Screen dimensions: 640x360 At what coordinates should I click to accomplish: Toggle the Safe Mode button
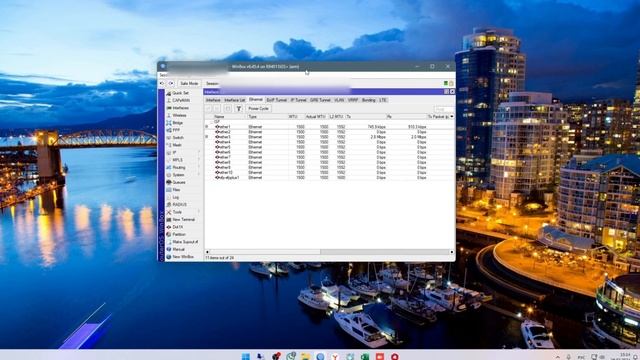(189, 83)
